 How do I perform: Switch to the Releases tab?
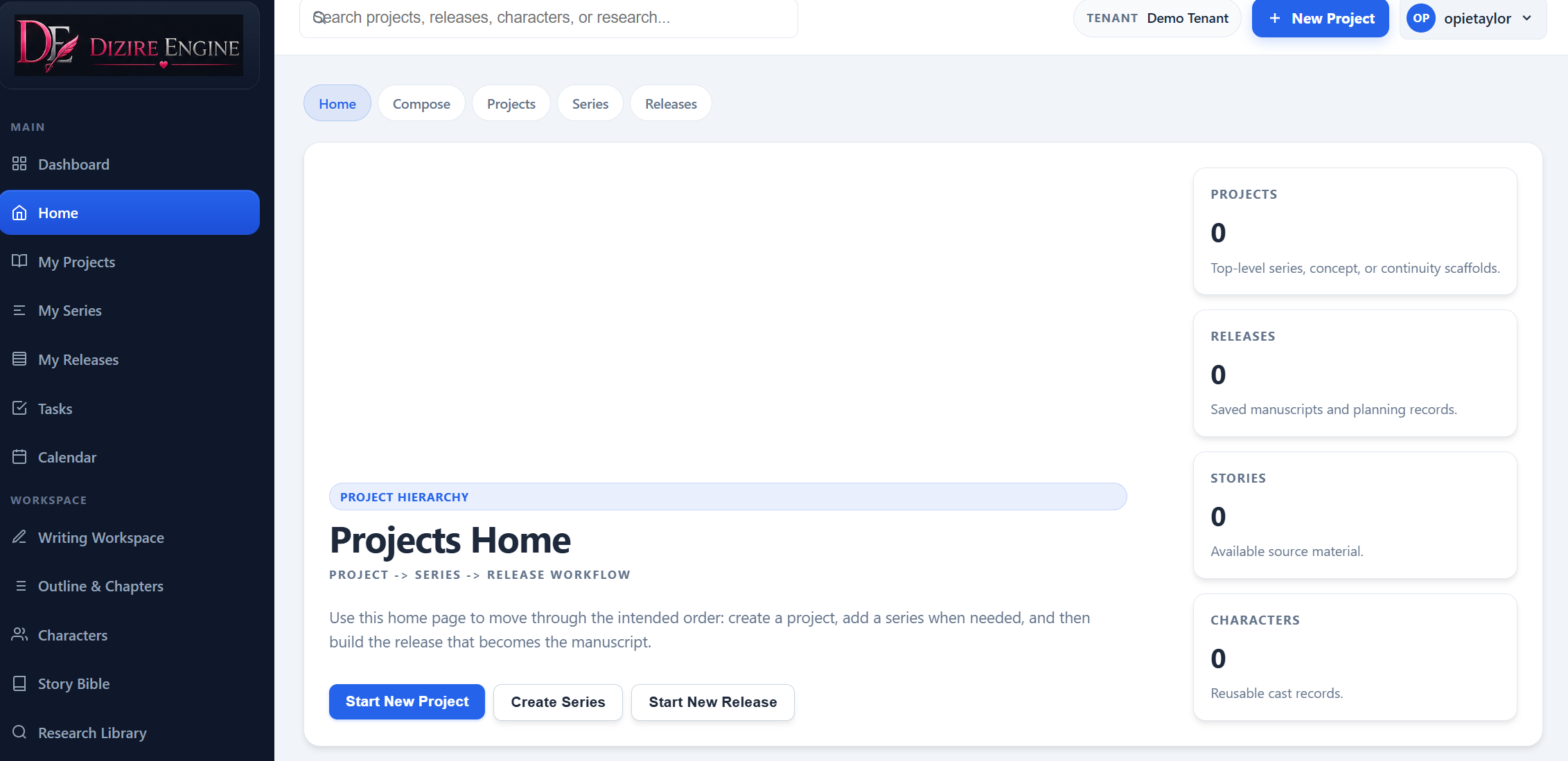tap(671, 103)
